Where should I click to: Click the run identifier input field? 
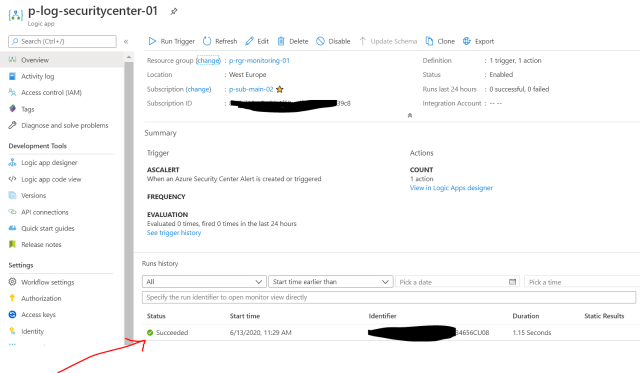tap(389, 297)
